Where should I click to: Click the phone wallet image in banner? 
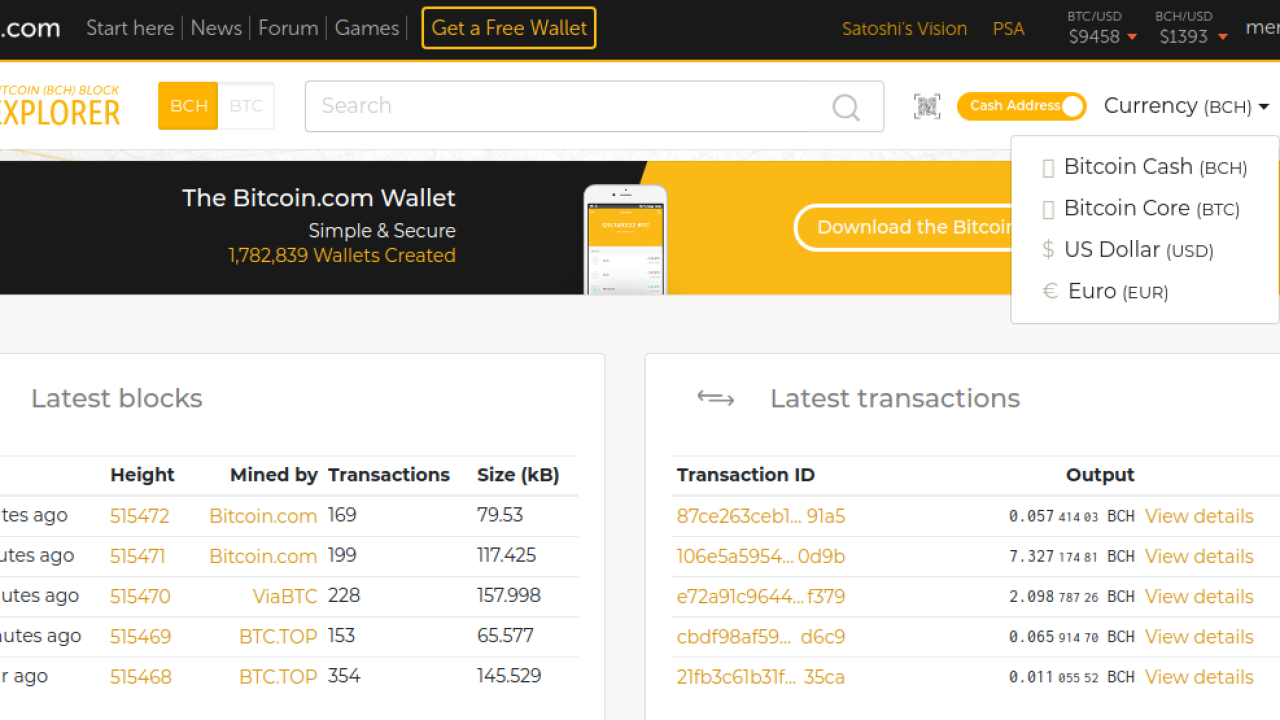(x=625, y=240)
